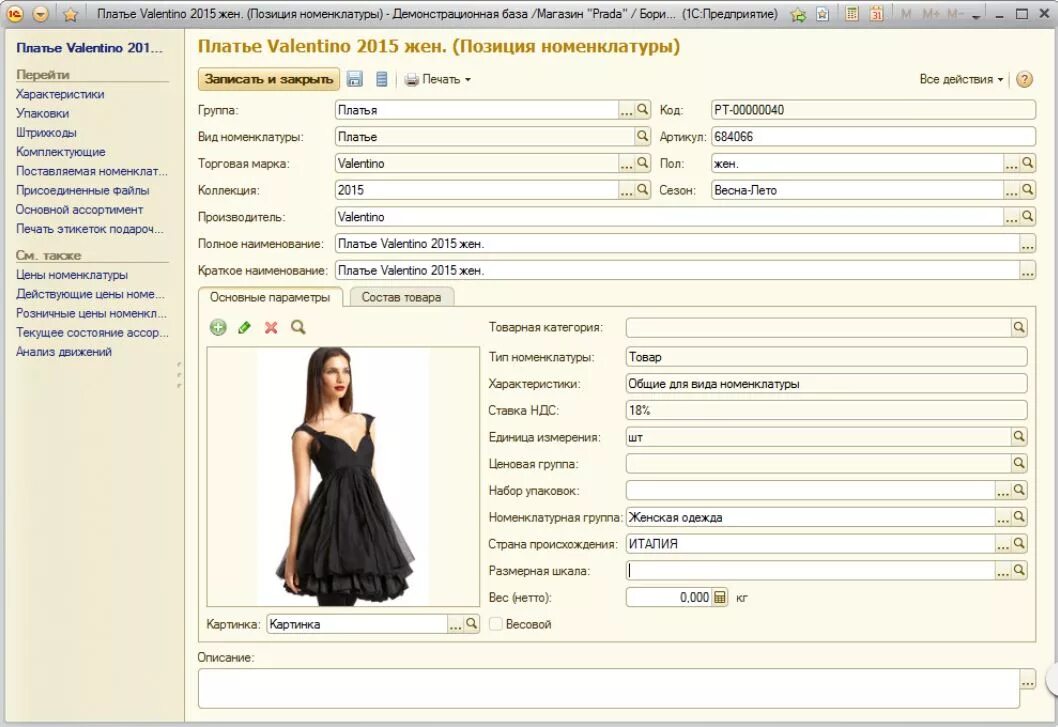
Task: Click magnifier icon of Ценовая группа field
Action: click(x=1019, y=463)
